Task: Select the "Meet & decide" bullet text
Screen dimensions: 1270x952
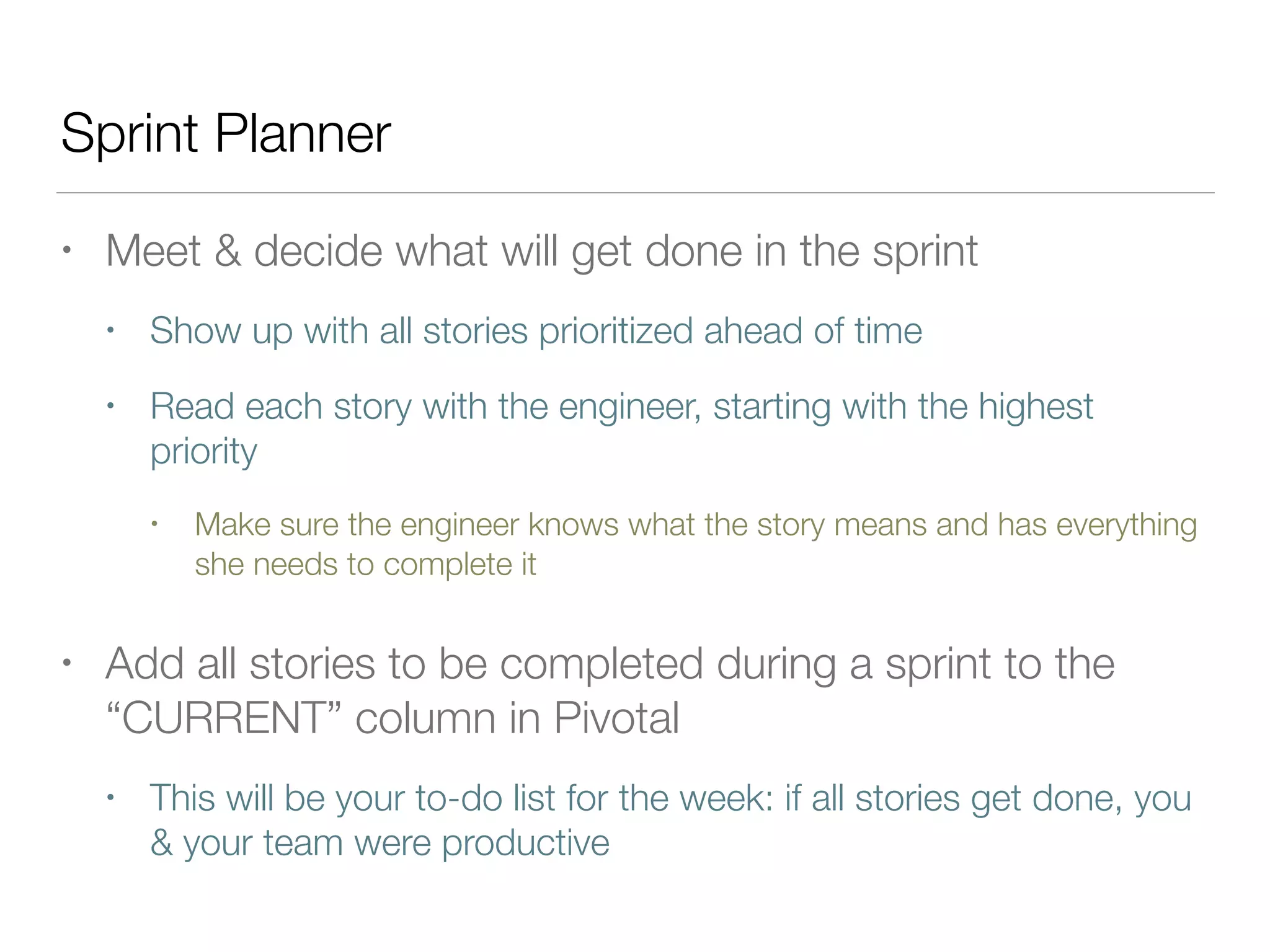Action: tap(541, 251)
